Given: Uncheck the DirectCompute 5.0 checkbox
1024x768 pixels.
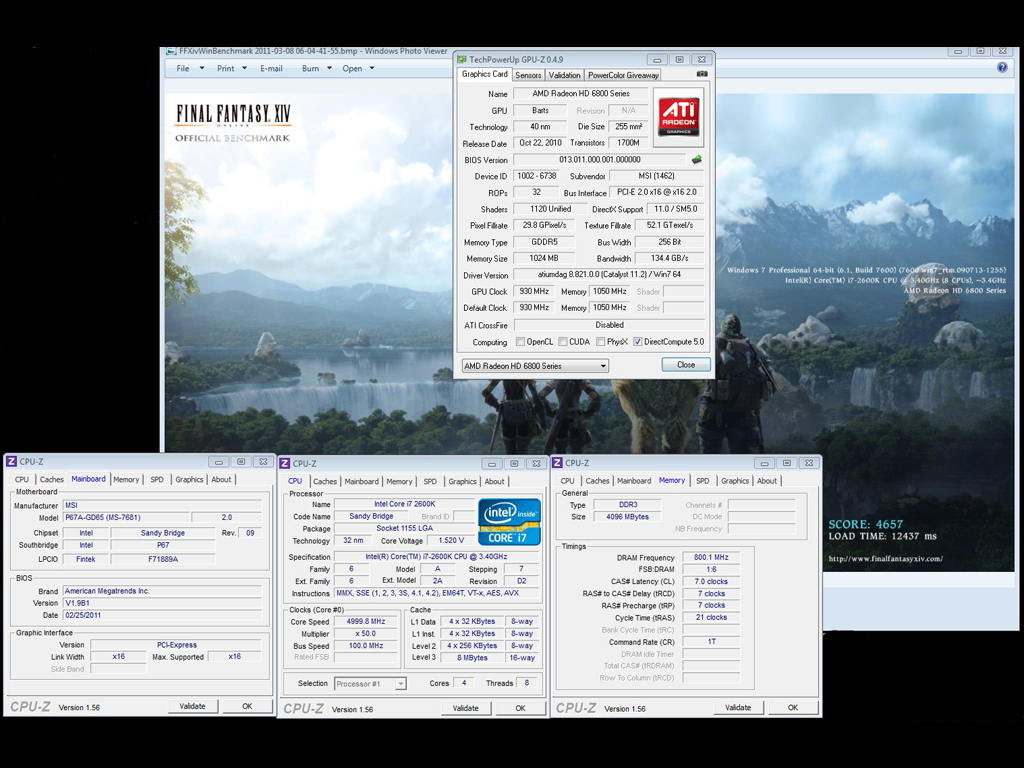Looking at the screenshot, I should (x=637, y=342).
